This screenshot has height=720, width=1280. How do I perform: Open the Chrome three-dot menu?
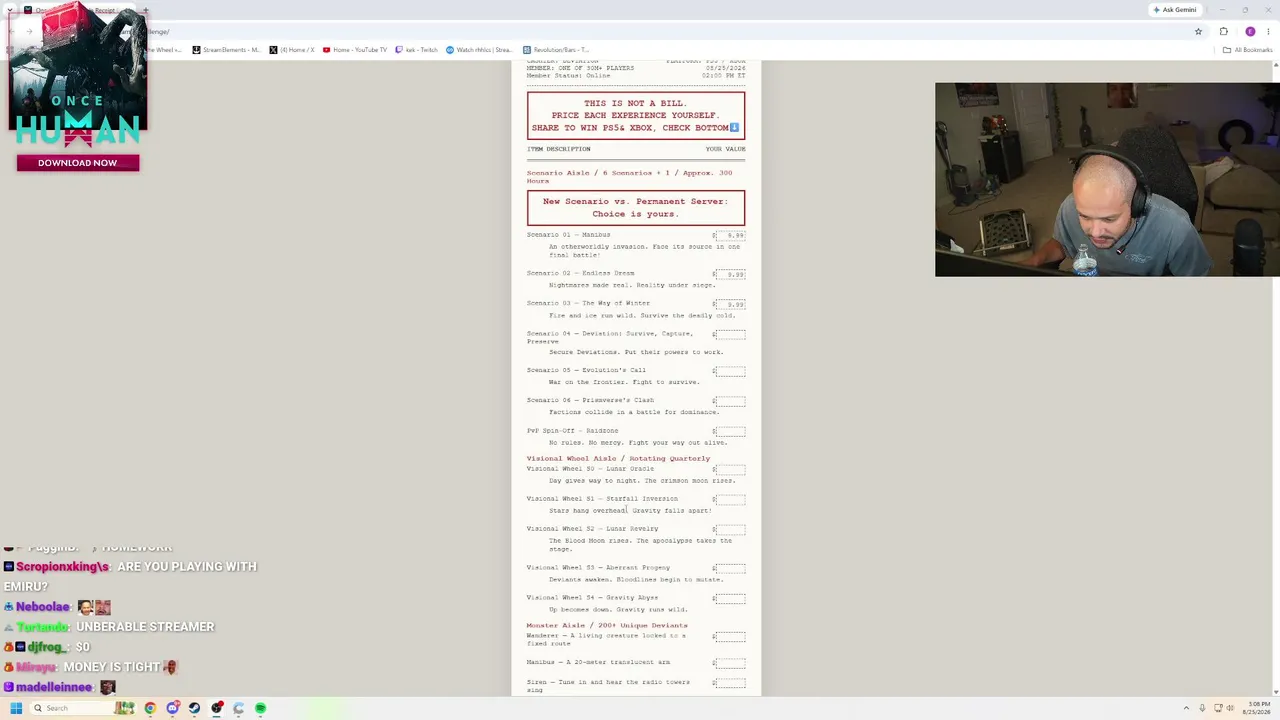tap(1270, 31)
